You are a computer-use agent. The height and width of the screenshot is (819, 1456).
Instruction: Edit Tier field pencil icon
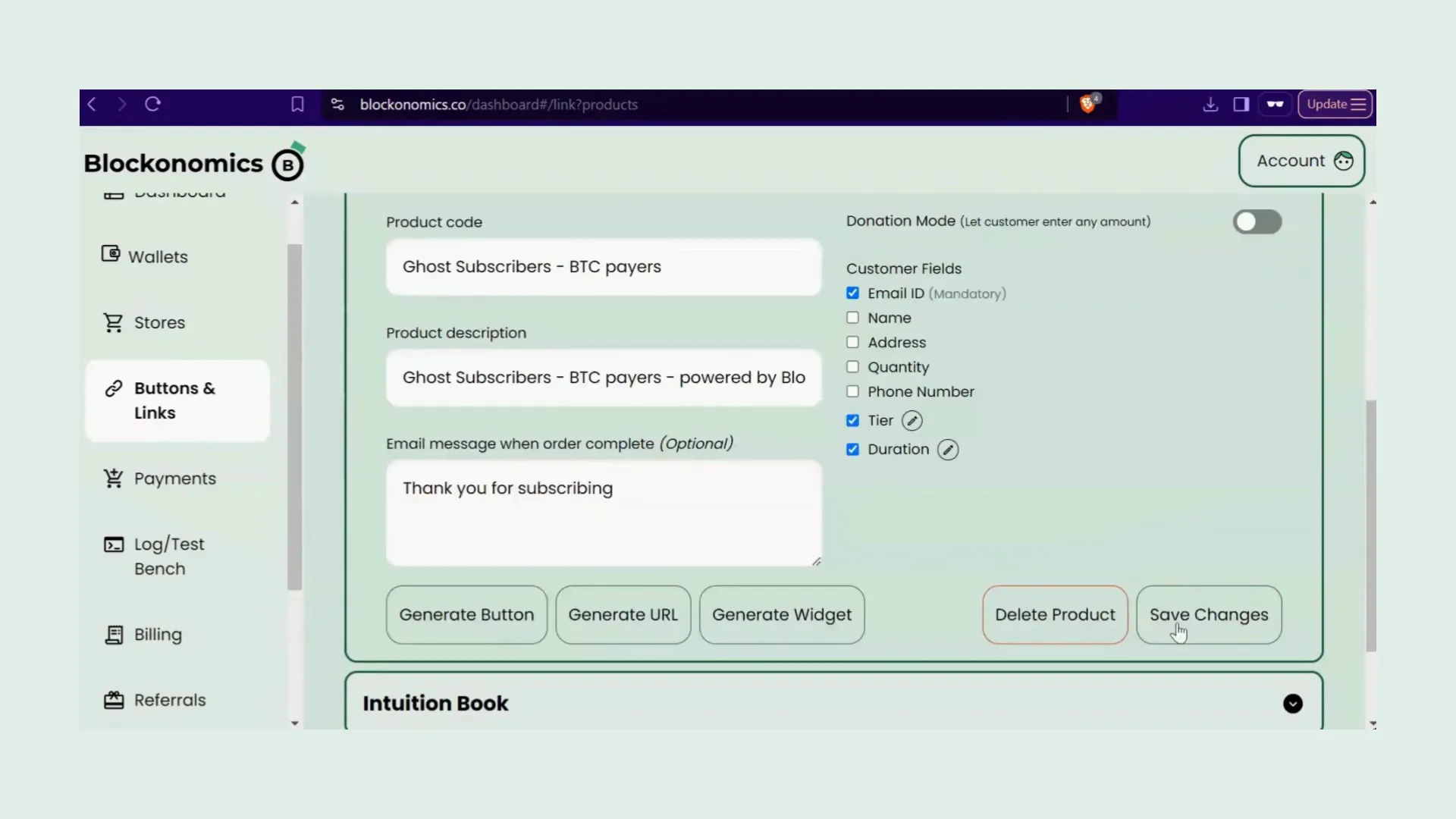click(x=912, y=419)
